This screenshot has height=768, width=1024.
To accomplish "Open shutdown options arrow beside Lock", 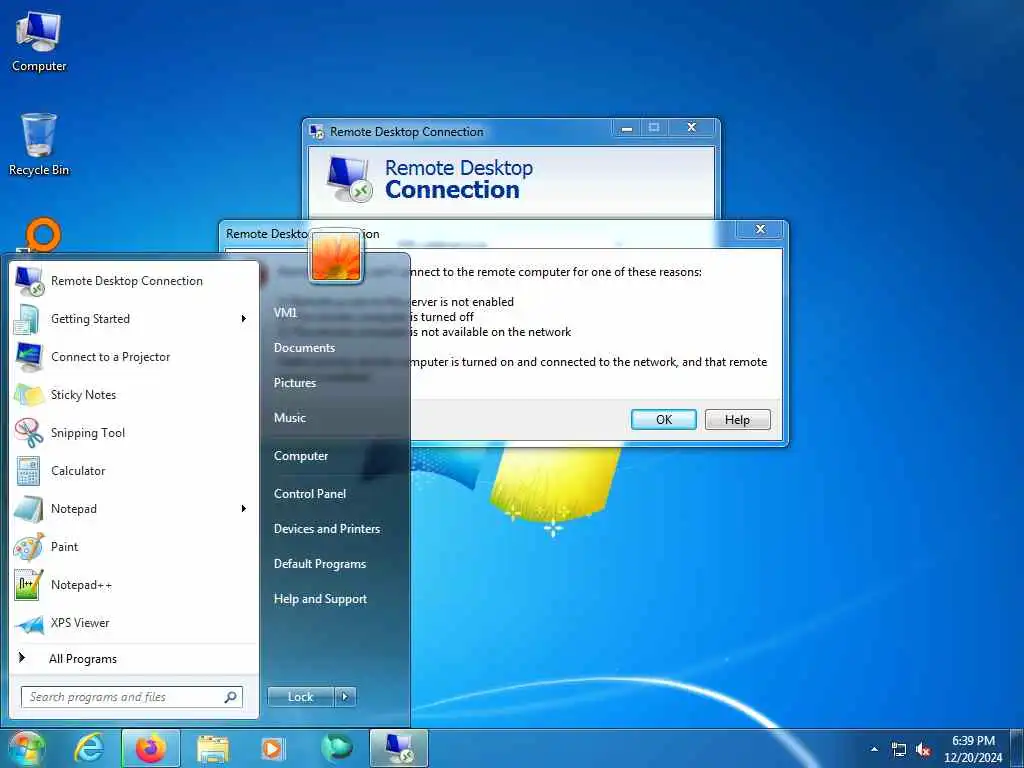I will coord(345,697).
